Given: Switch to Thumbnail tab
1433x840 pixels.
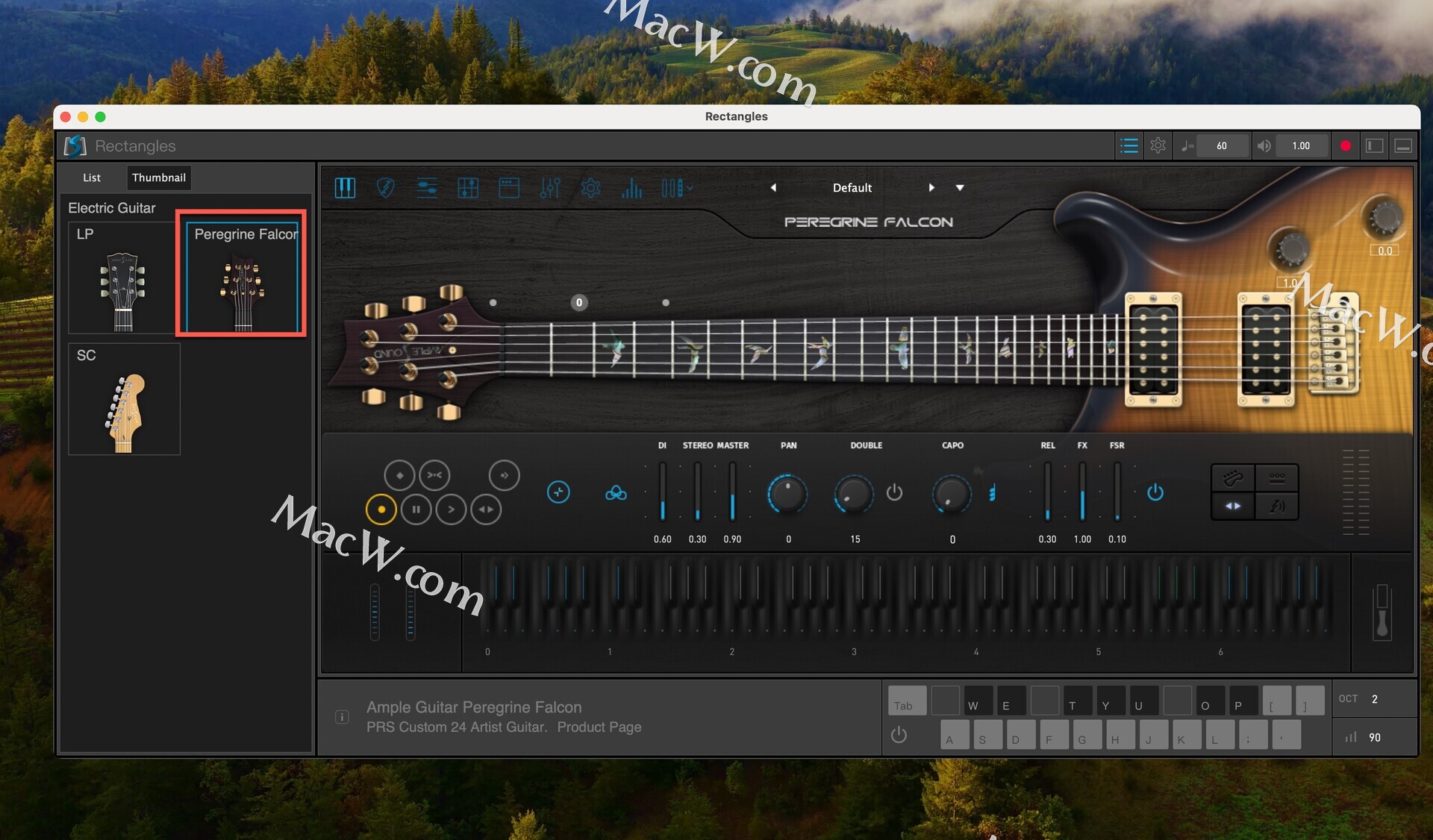Looking at the screenshot, I should [159, 178].
